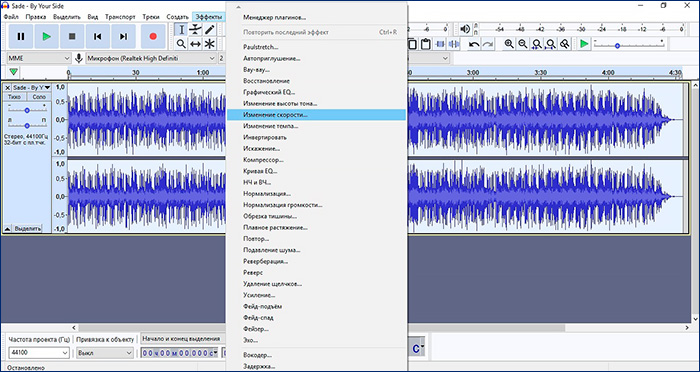Select the Zoom magnifier tool
Screen dimensions: 700x372
click(x=181, y=44)
